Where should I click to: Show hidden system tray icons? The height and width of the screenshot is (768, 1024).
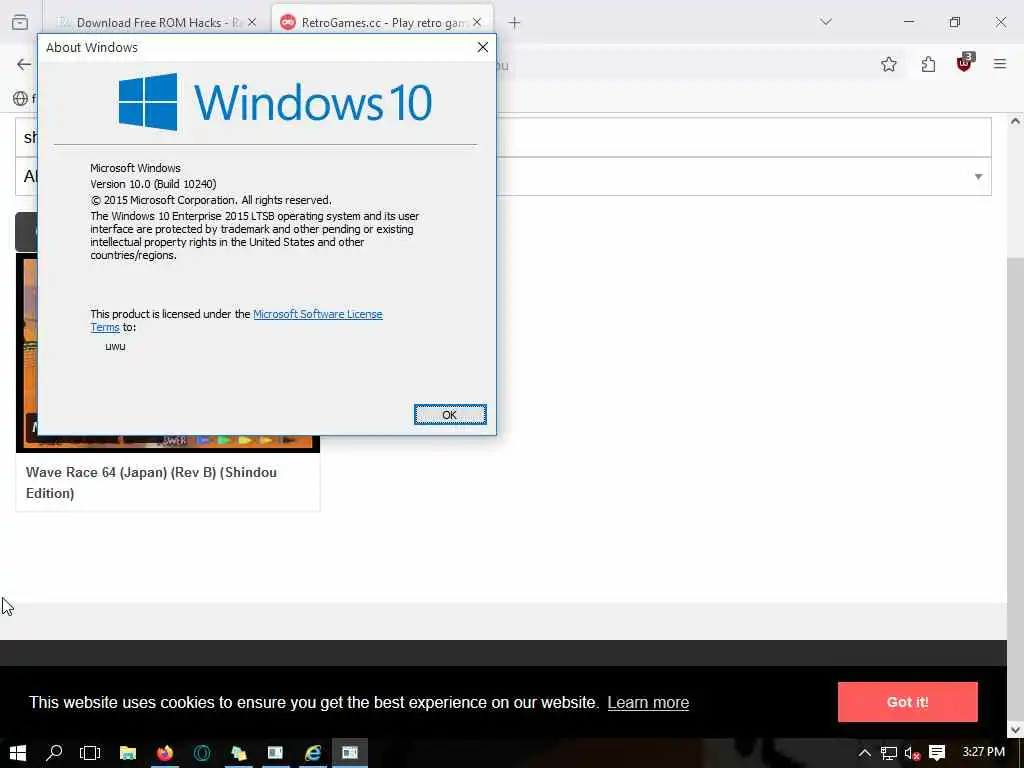tap(864, 753)
